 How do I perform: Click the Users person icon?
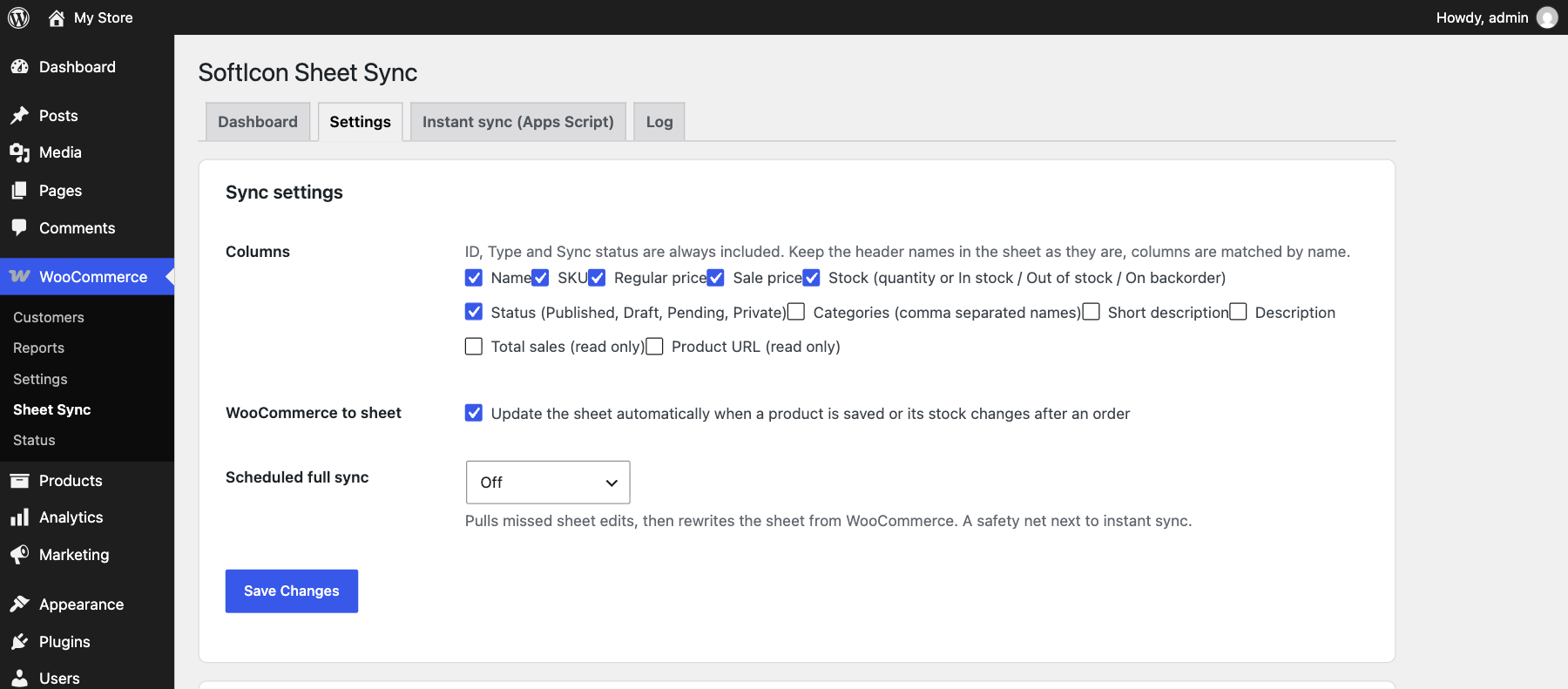[19, 679]
